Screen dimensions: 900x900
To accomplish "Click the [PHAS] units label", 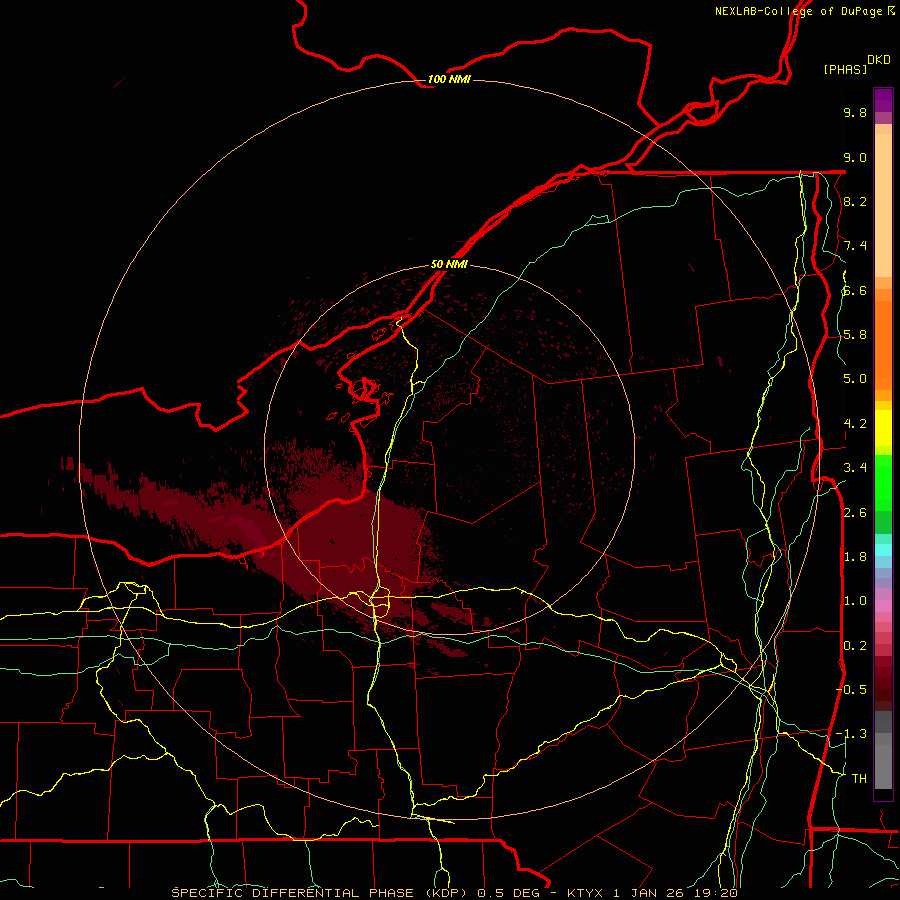I will [x=845, y=69].
